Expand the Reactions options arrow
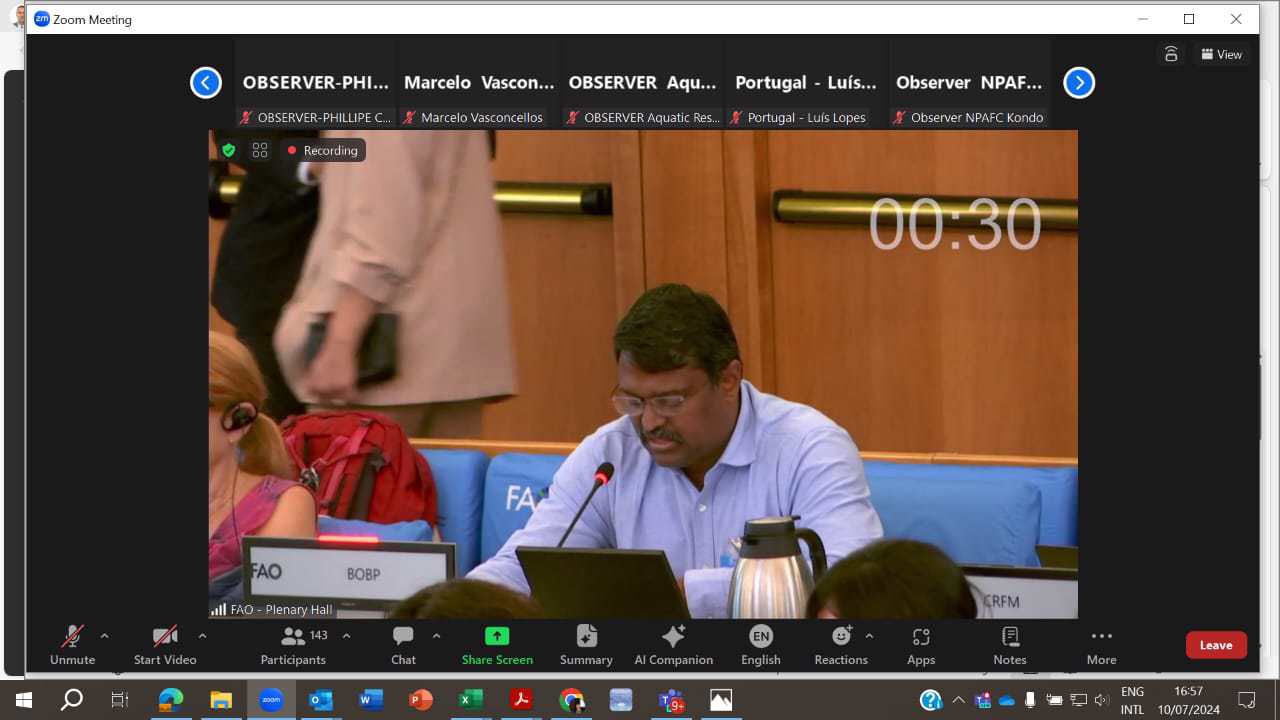This screenshot has height=720, width=1280. point(869,636)
